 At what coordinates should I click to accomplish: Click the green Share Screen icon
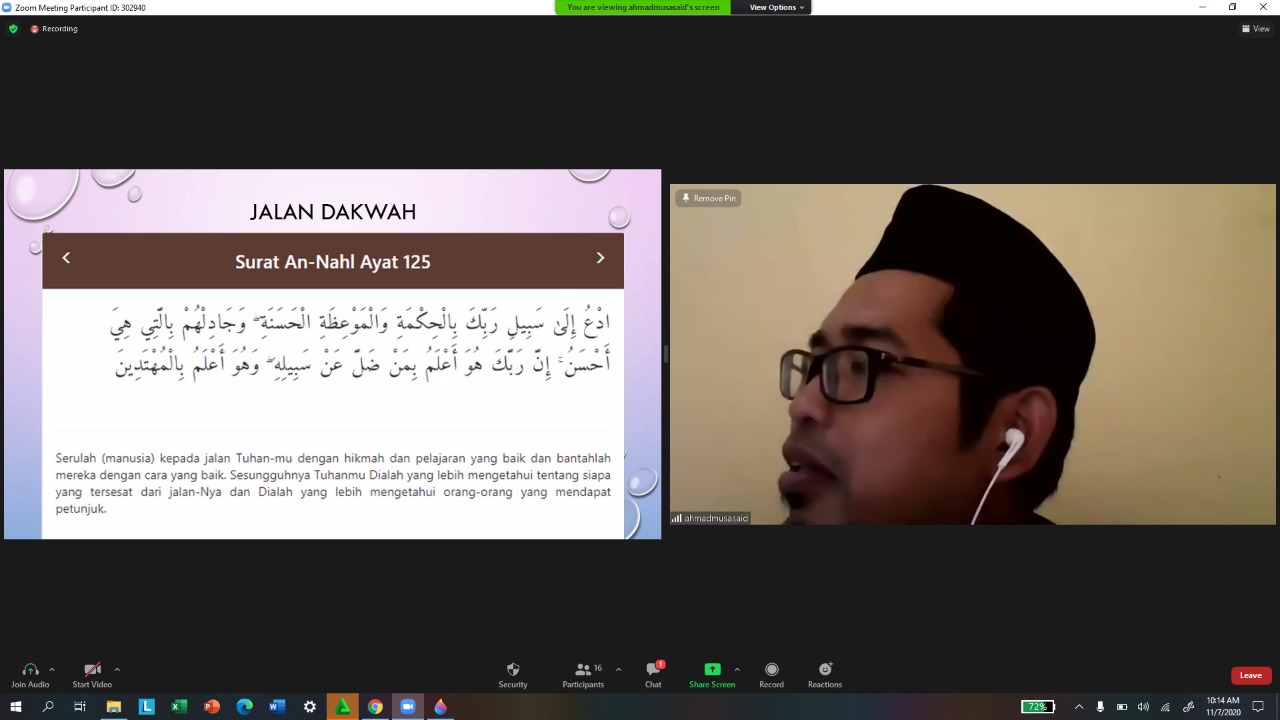click(x=711, y=670)
